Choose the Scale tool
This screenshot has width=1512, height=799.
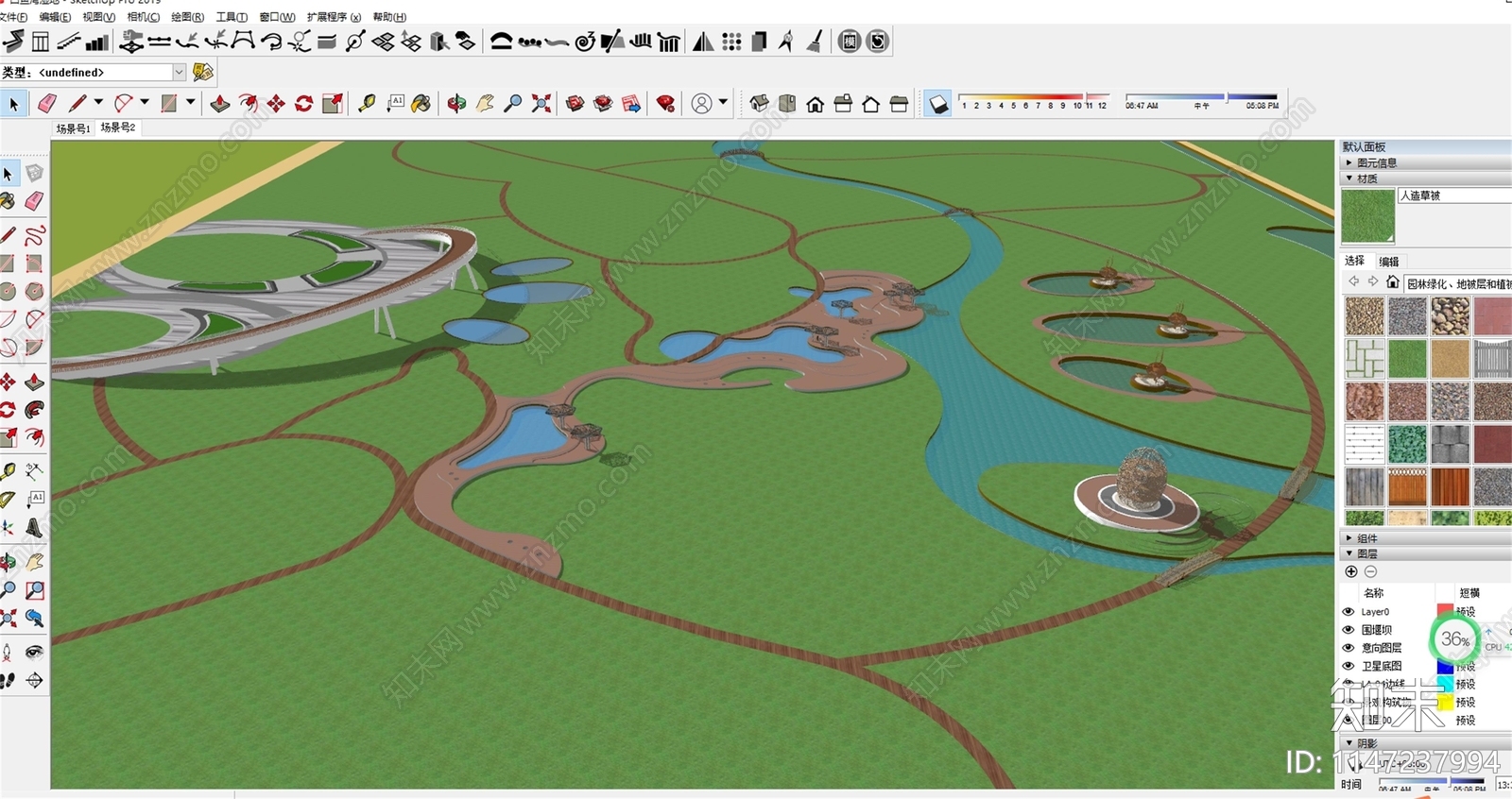(332, 104)
